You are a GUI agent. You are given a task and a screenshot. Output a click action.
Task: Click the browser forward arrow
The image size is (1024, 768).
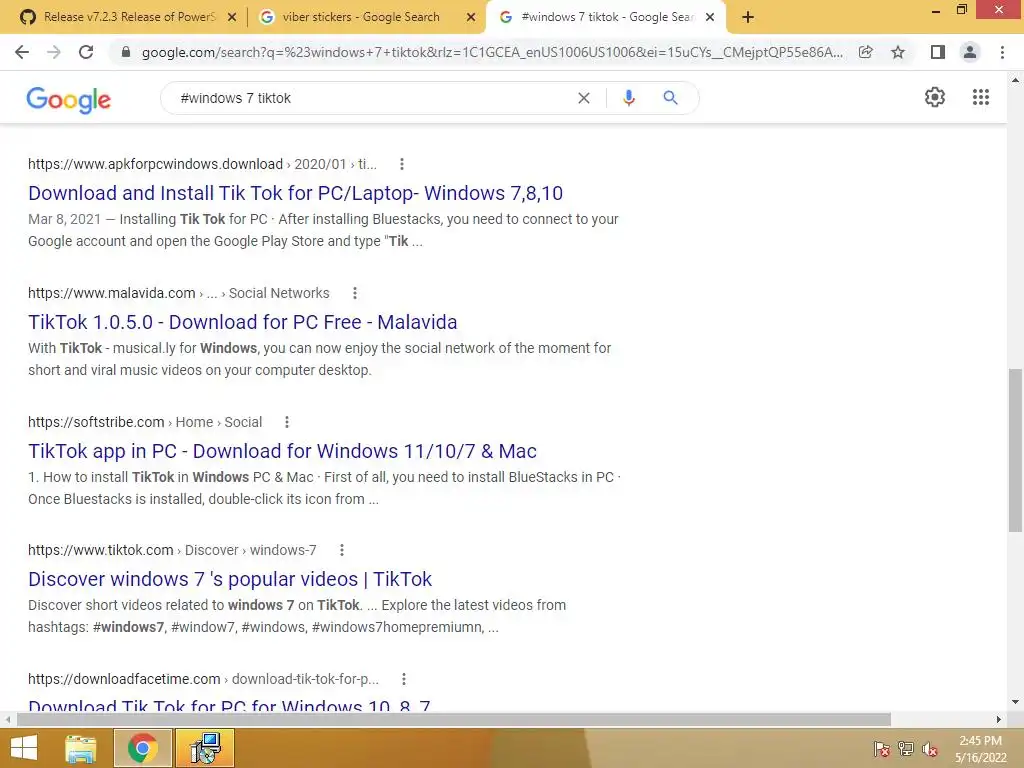(x=54, y=52)
